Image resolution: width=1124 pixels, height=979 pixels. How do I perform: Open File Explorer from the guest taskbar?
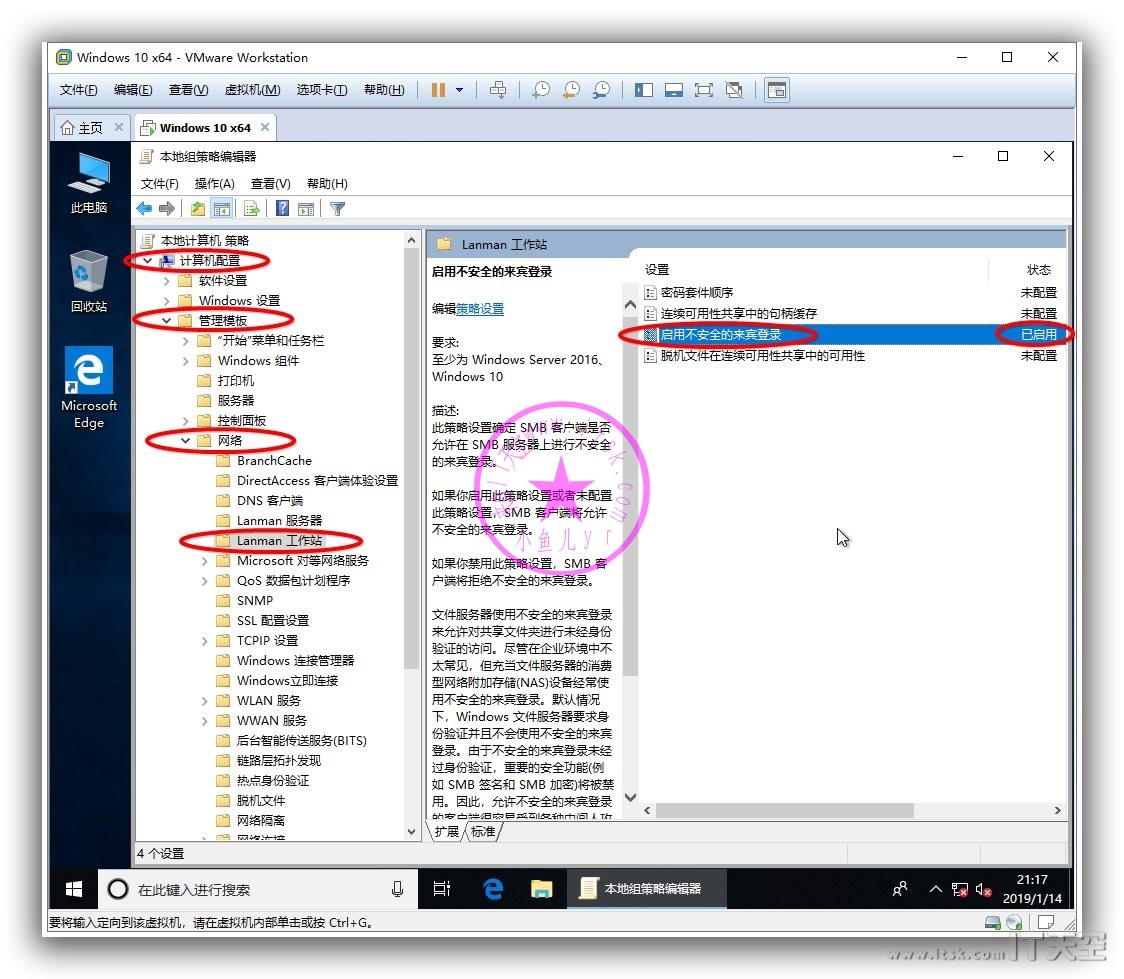[x=541, y=889]
